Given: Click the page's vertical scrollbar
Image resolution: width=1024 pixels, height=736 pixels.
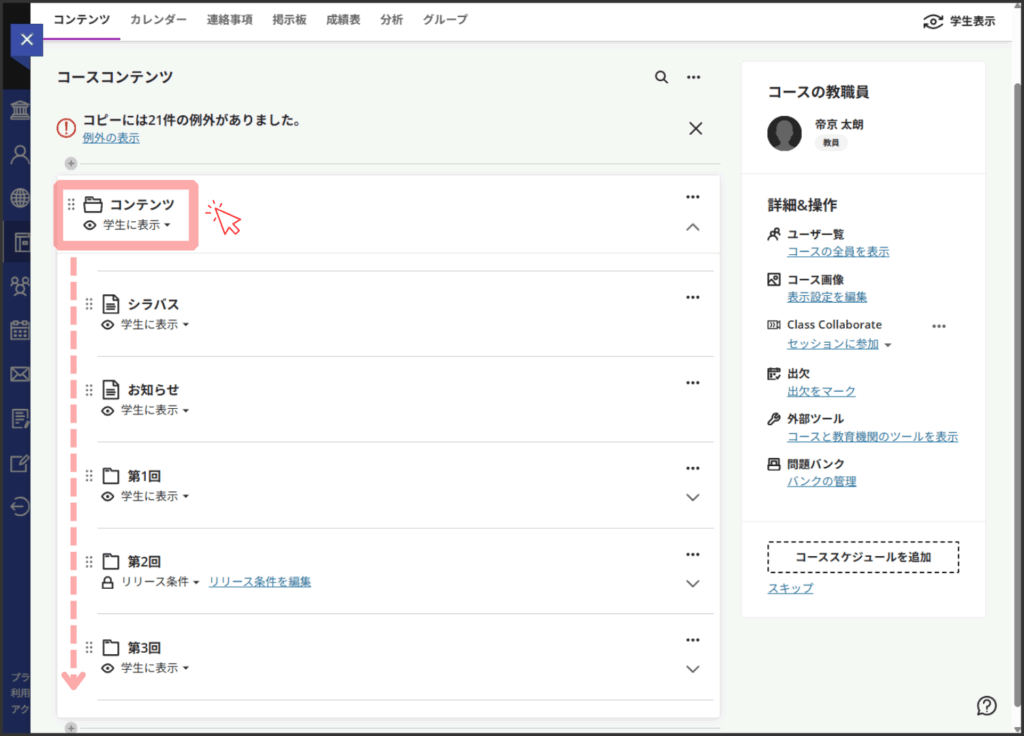Looking at the screenshot, I should click(x=1017, y=300).
